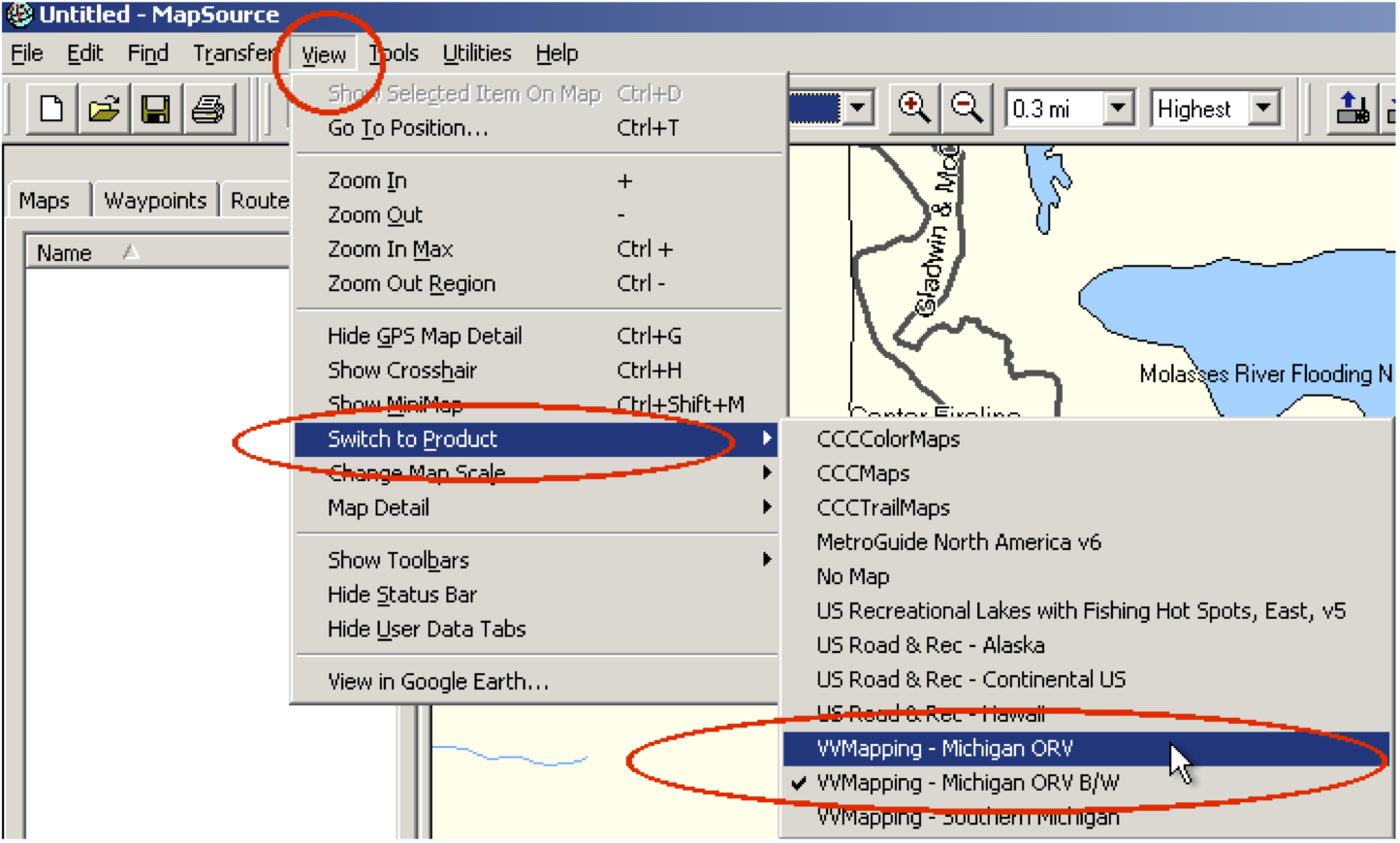Expand the Show Toolbars submenu
The width and height of the screenshot is (1400, 843).
tap(536, 560)
